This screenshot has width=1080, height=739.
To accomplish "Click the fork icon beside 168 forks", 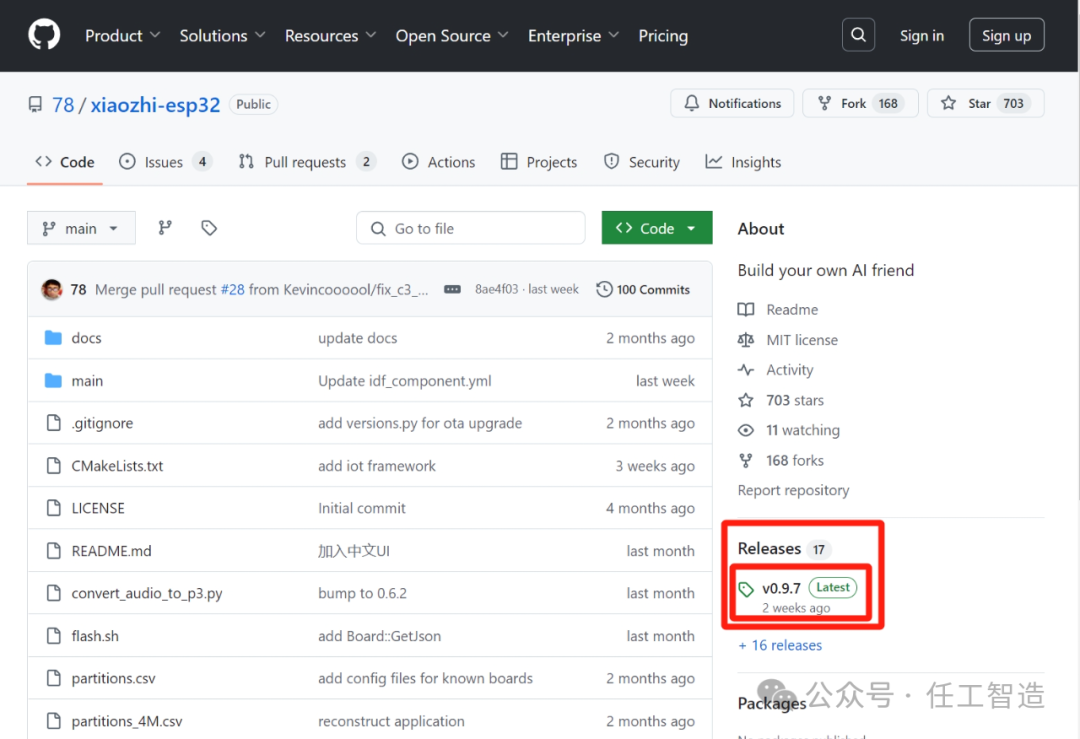I will coord(746,460).
